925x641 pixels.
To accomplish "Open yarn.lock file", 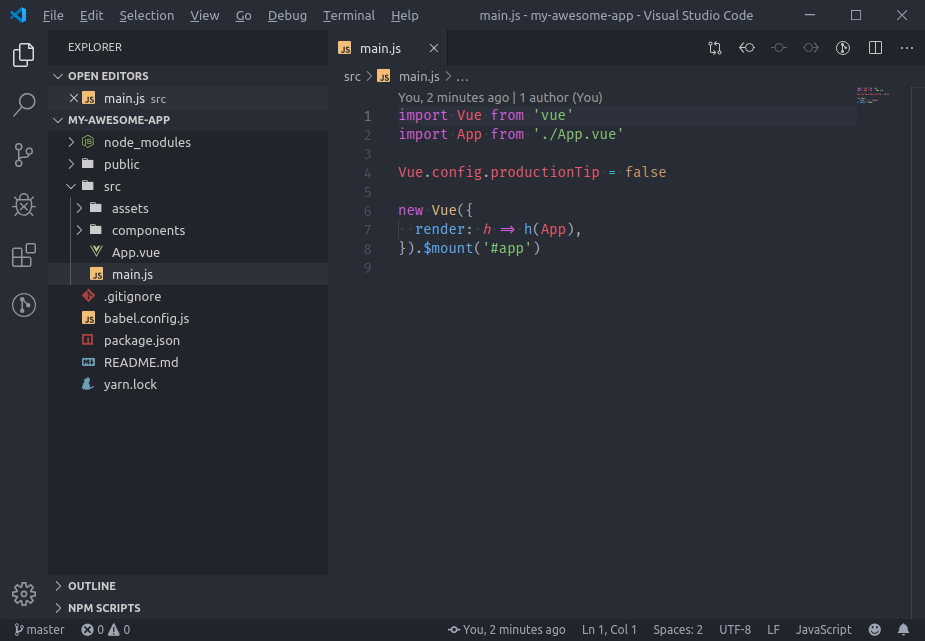I will [188, 384].
